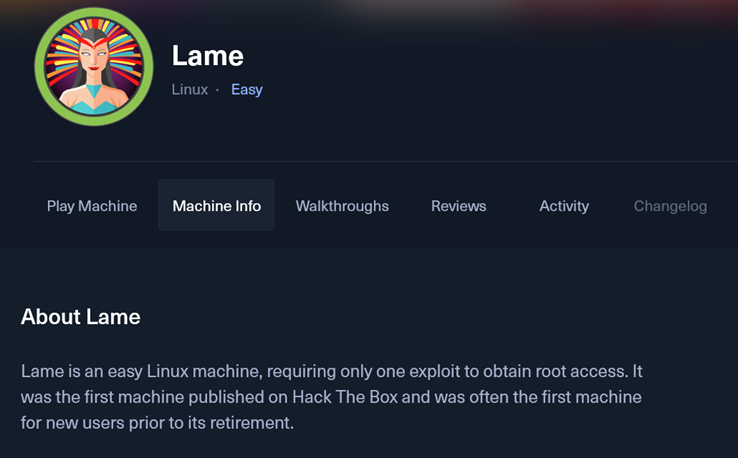Click the Linux operating system label
Image resolution: width=738 pixels, height=458 pixels.
coord(190,89)
